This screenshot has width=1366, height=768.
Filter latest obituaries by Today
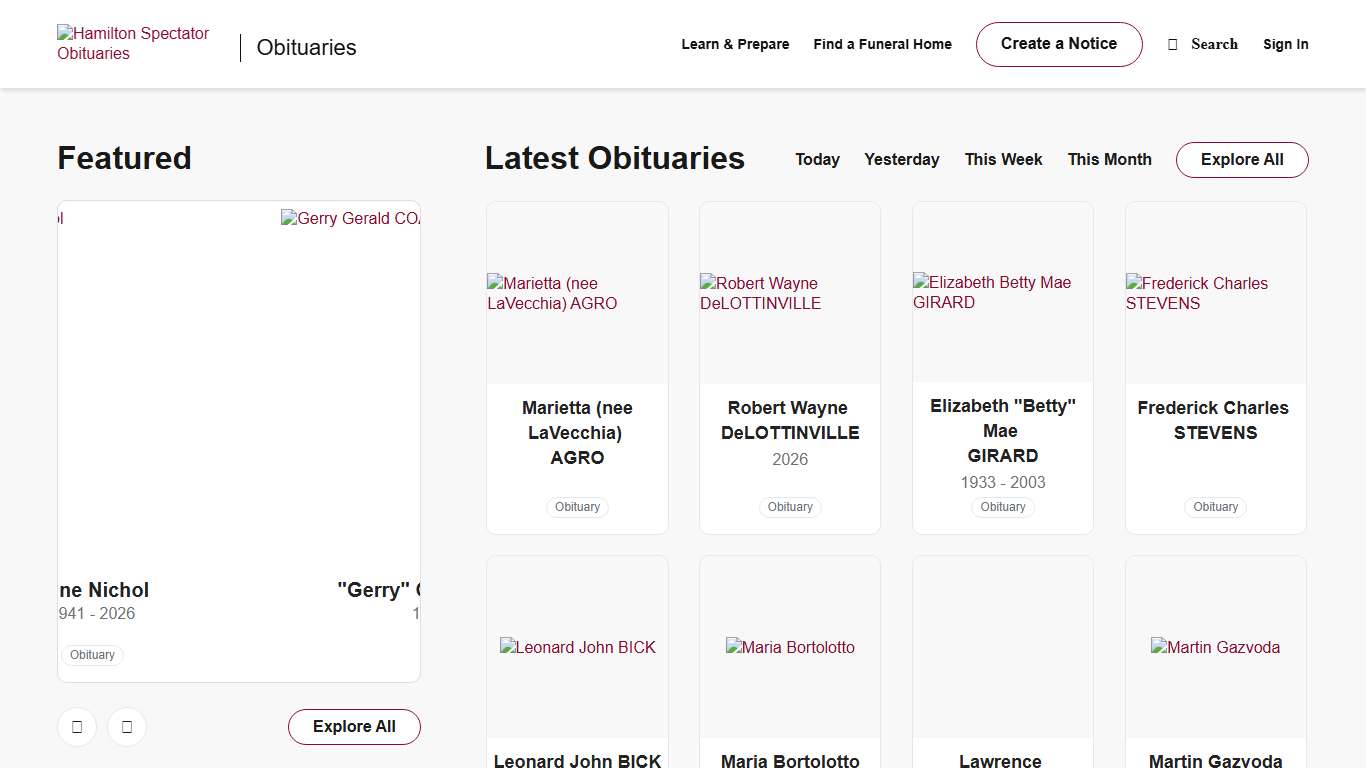(x=817, y=160)
